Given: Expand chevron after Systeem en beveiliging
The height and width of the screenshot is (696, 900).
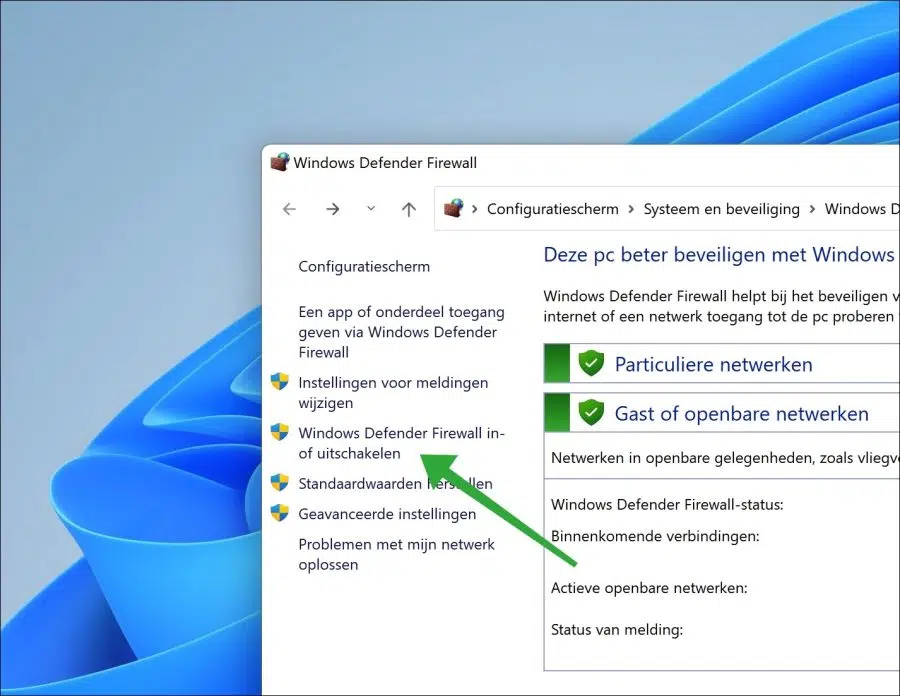Looking at the screenshot, I should pos(812,209).
